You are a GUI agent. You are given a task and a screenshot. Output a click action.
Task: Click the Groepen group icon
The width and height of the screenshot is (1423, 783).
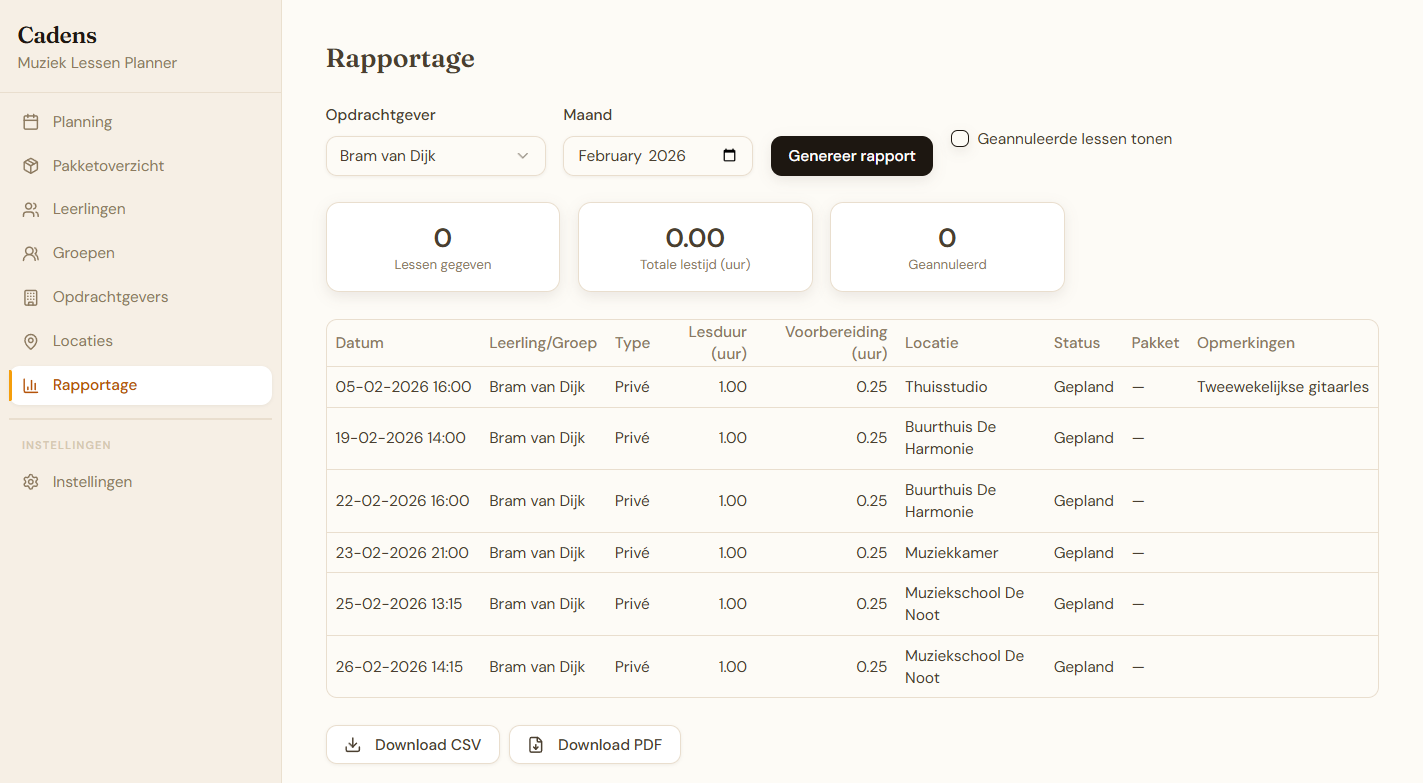(31, 252)
